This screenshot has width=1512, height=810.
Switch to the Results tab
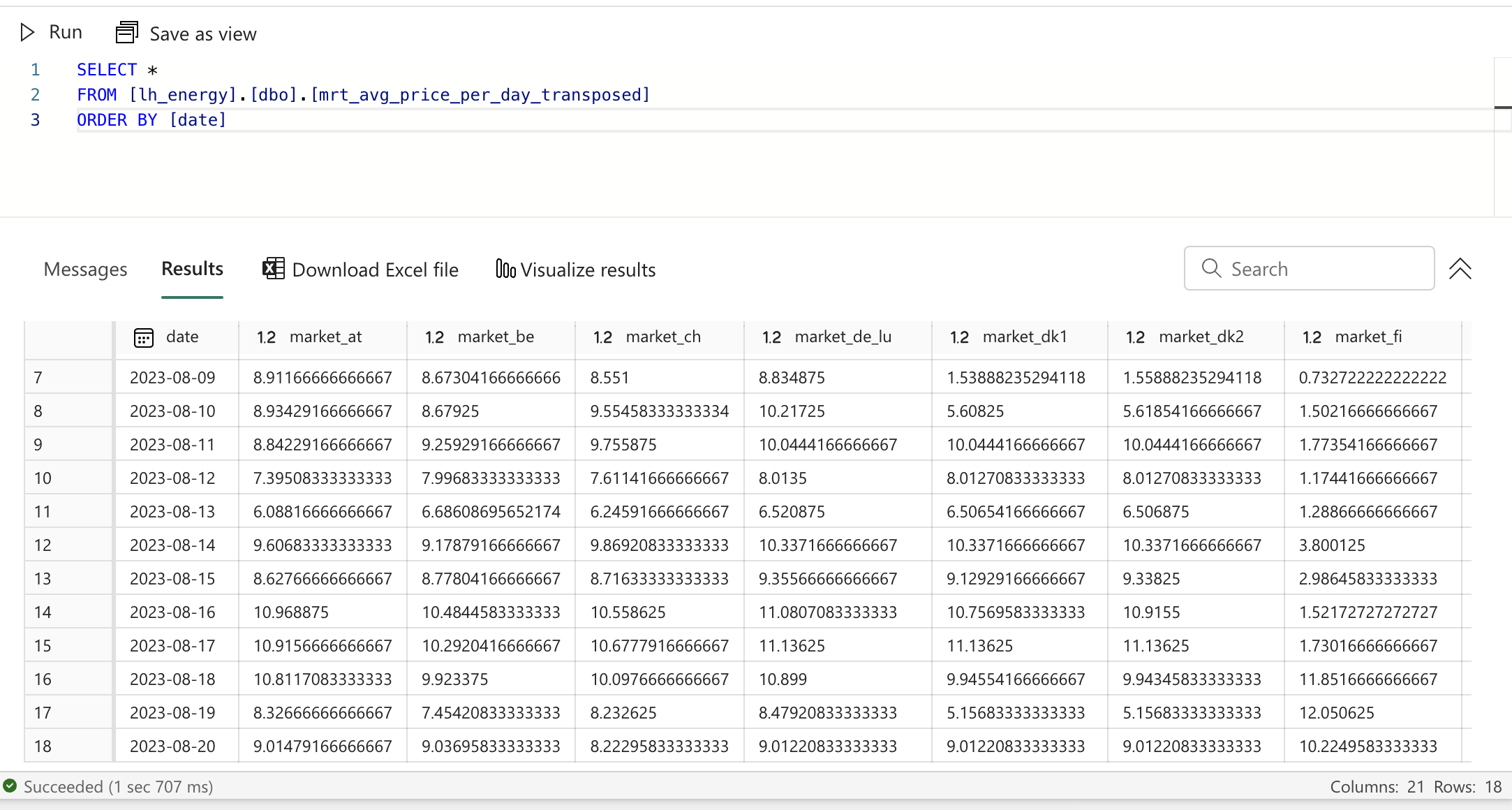click(x=192, y=269)
